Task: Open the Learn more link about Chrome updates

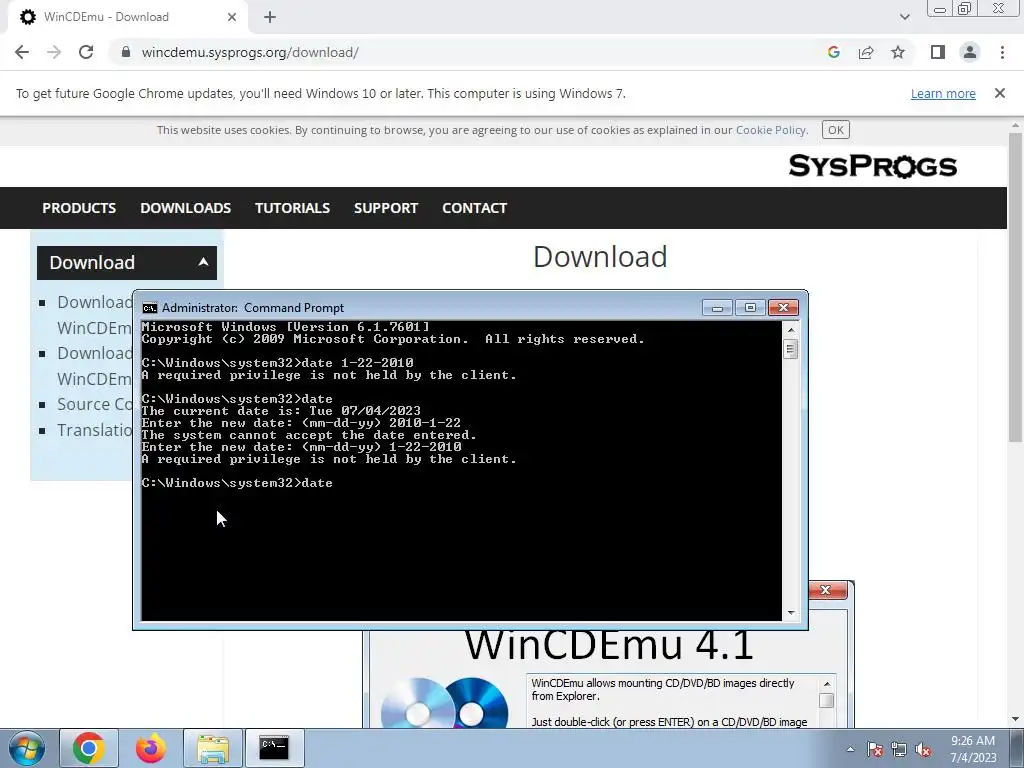Action: click(x=943, y=93)
